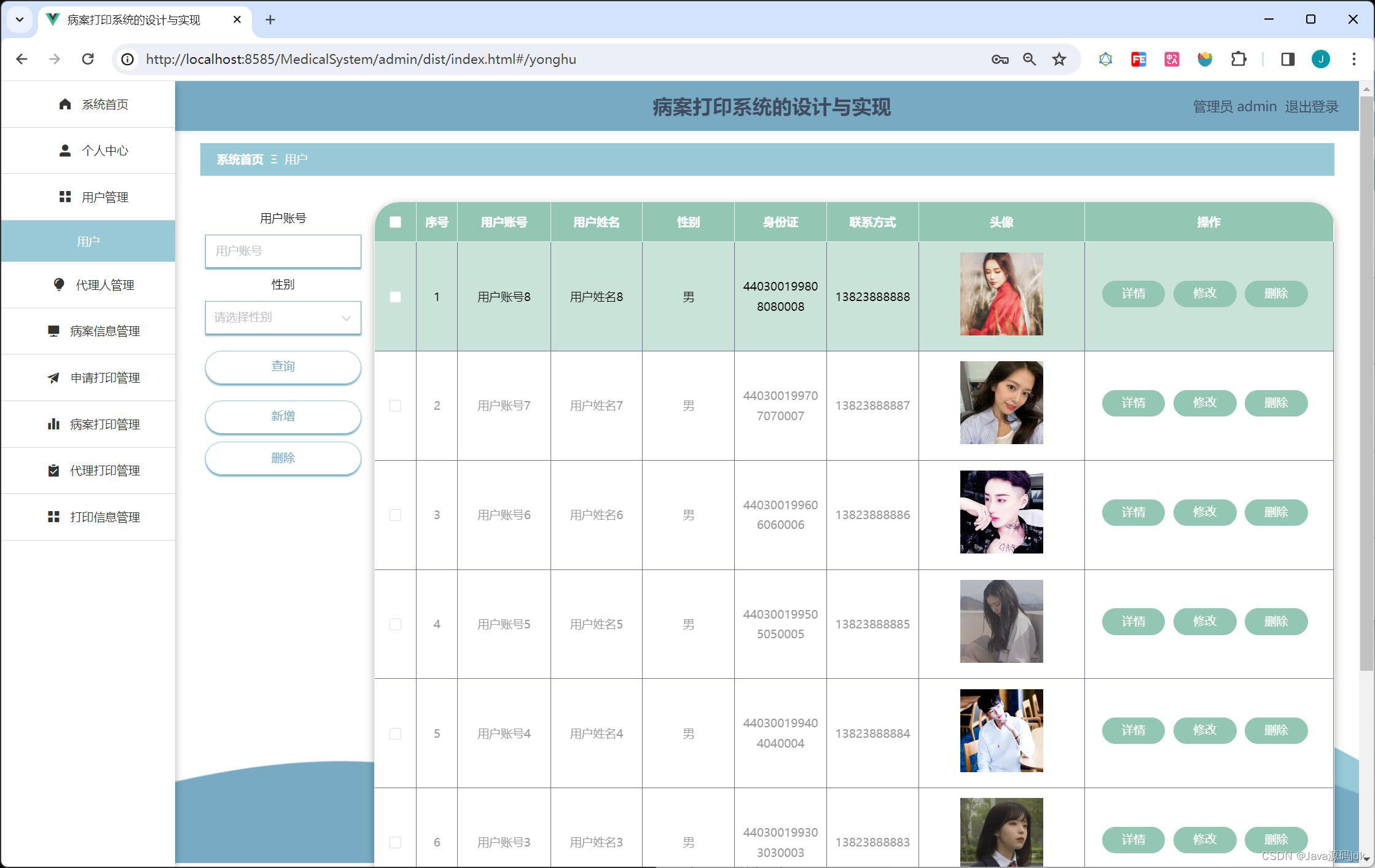Click 退出登录 to log out
1375x868 pixels.
point(1311,107)
